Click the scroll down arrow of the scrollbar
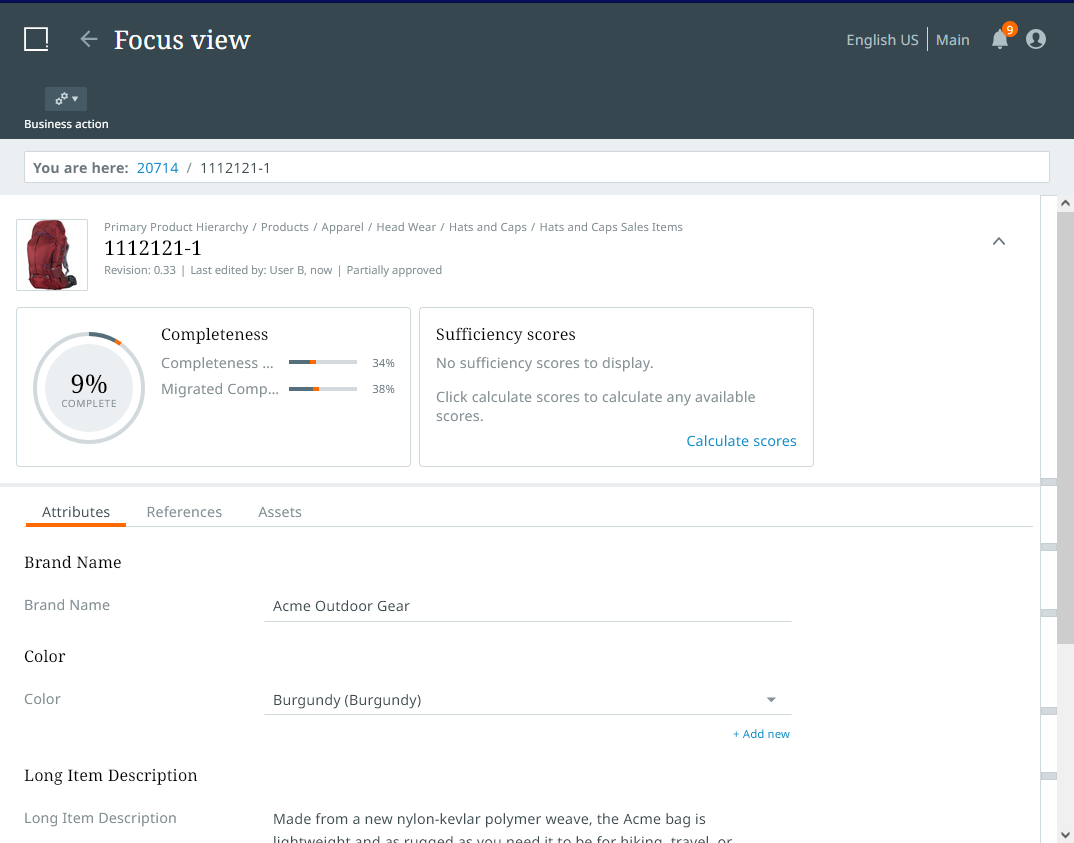This screenshot has width=1074, height=843. pos(1064,833)
